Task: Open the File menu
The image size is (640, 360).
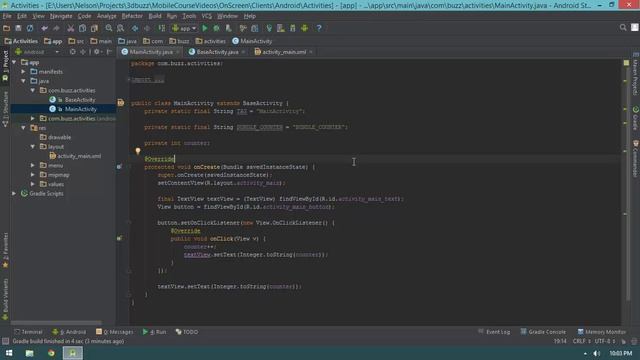Action: coord(7,16)
